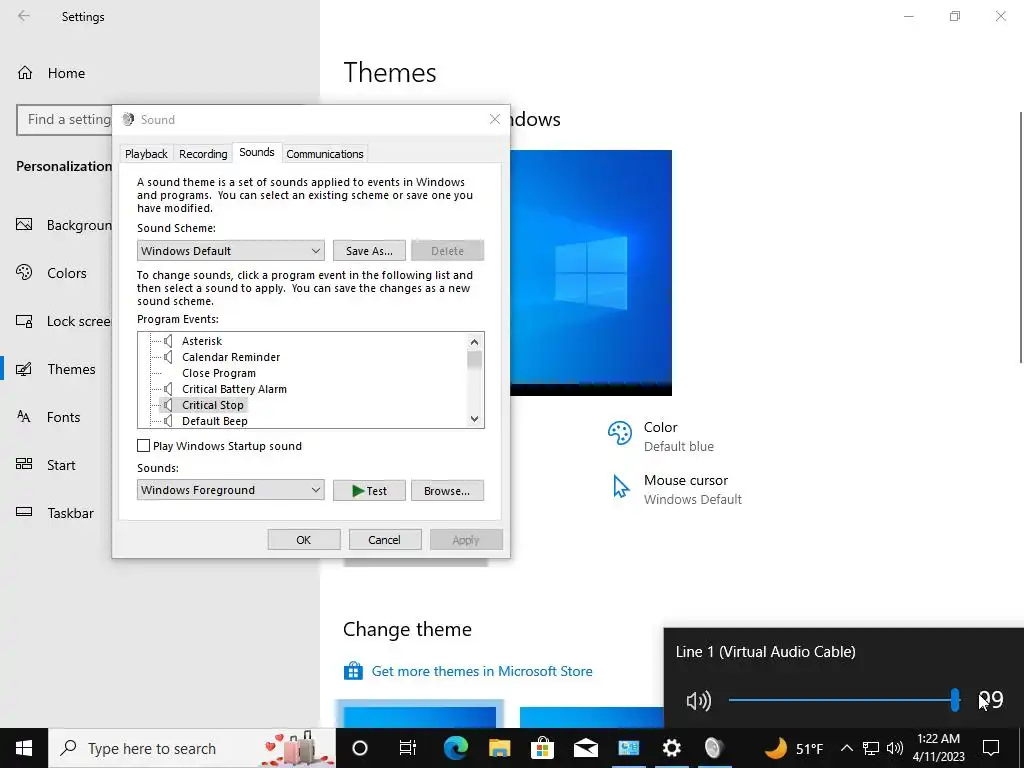Select the Calendar Reminder event

(231, 357)
